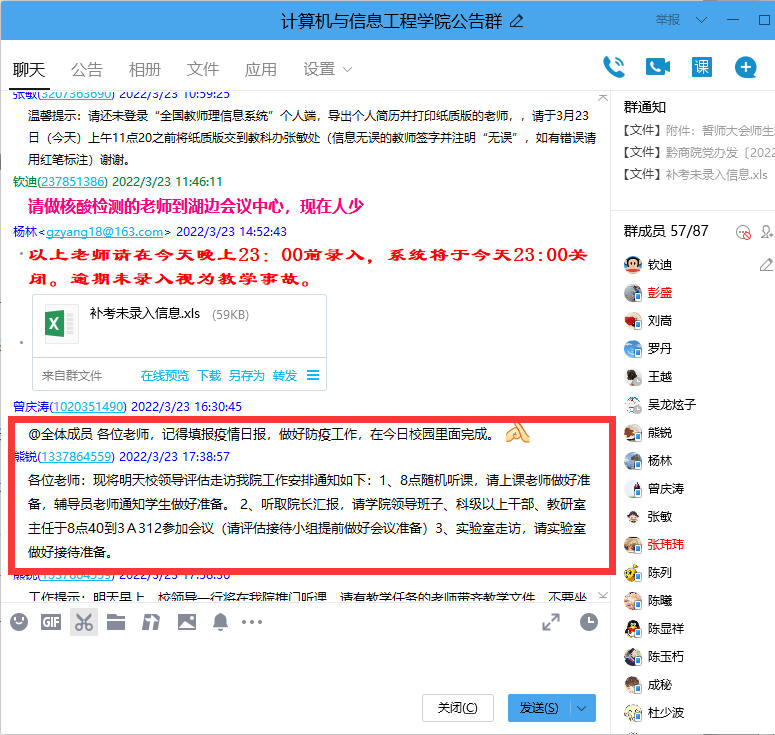The image size is (775, 735).
Task: Open message history clock icon
Action: click(x=589, y=622)
